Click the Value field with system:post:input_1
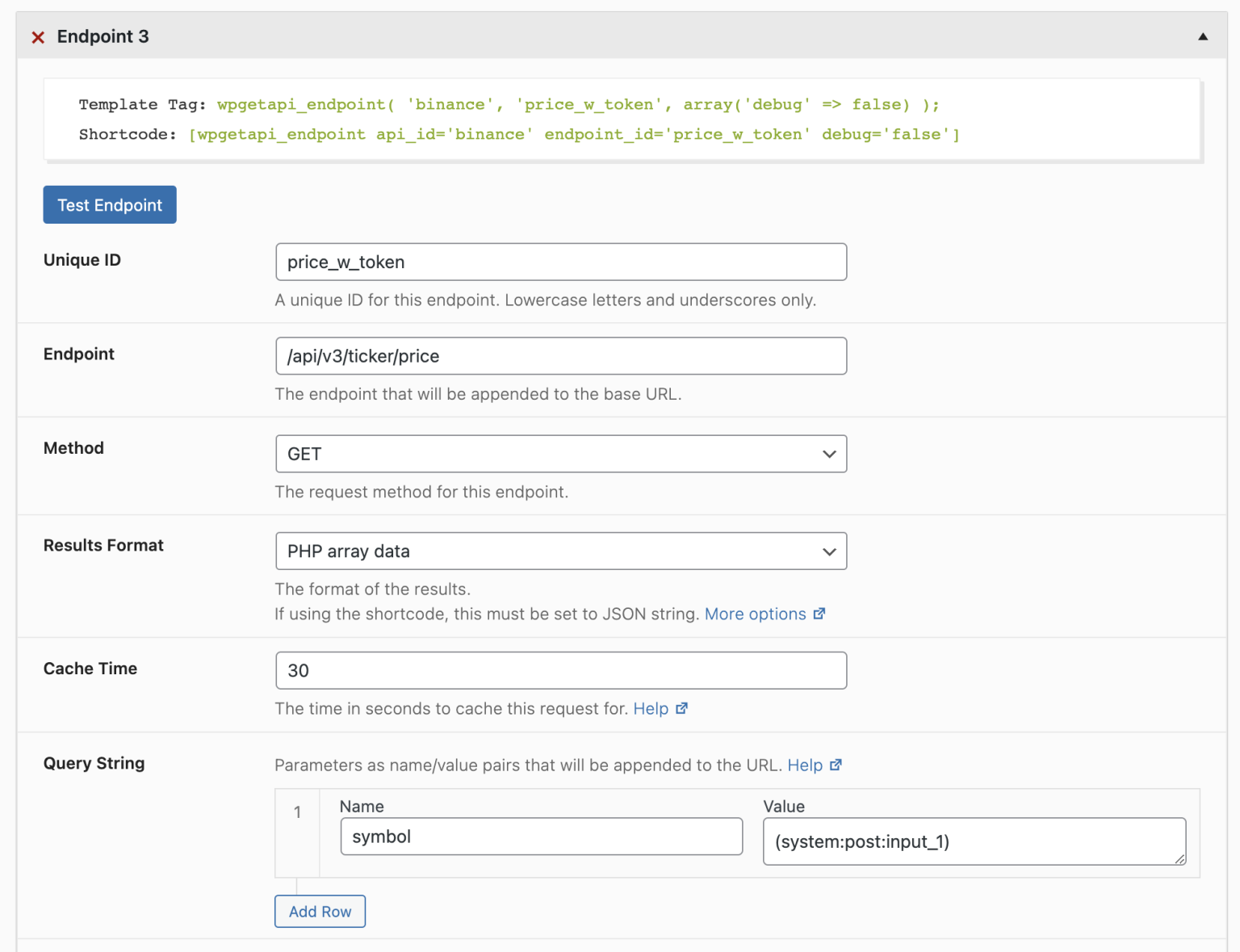Image resolution: width=1240 pixels, height=952 pixels. pos(974,841)
